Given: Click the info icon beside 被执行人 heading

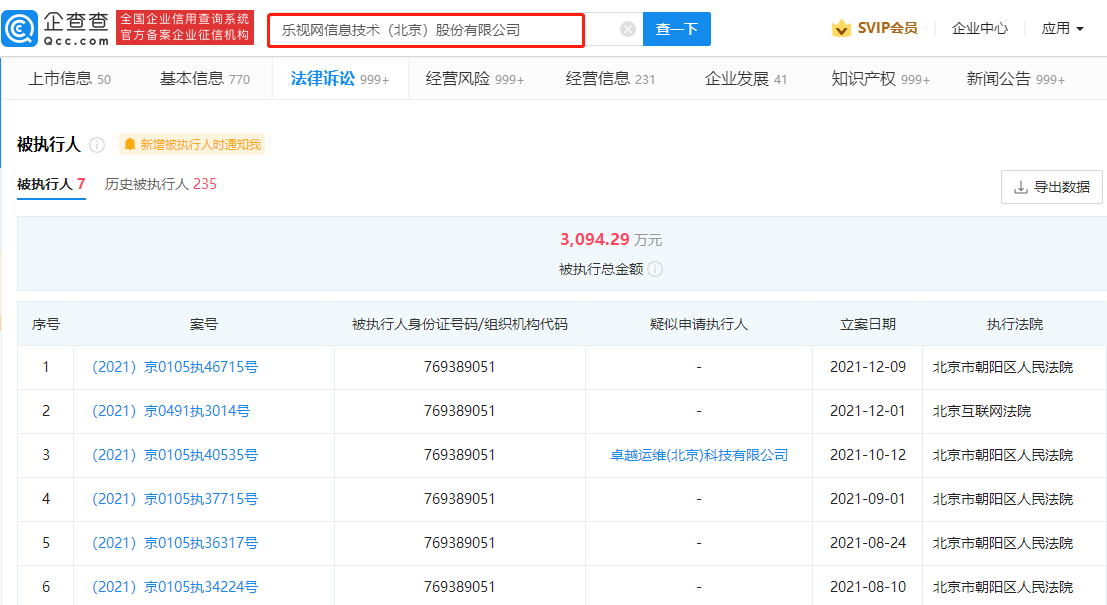Looking at the screenshot, I should 97,145.
